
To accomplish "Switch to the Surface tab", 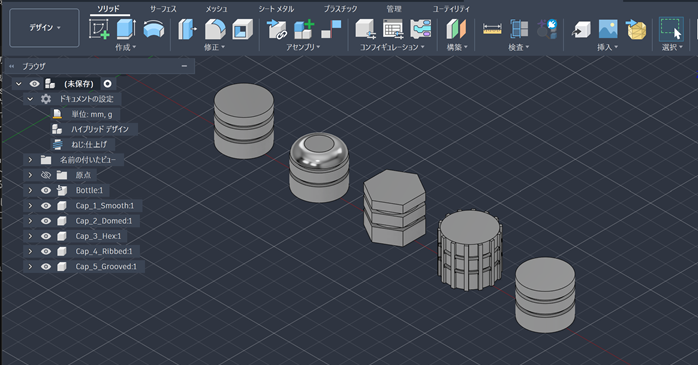I will tap(163, 9).
